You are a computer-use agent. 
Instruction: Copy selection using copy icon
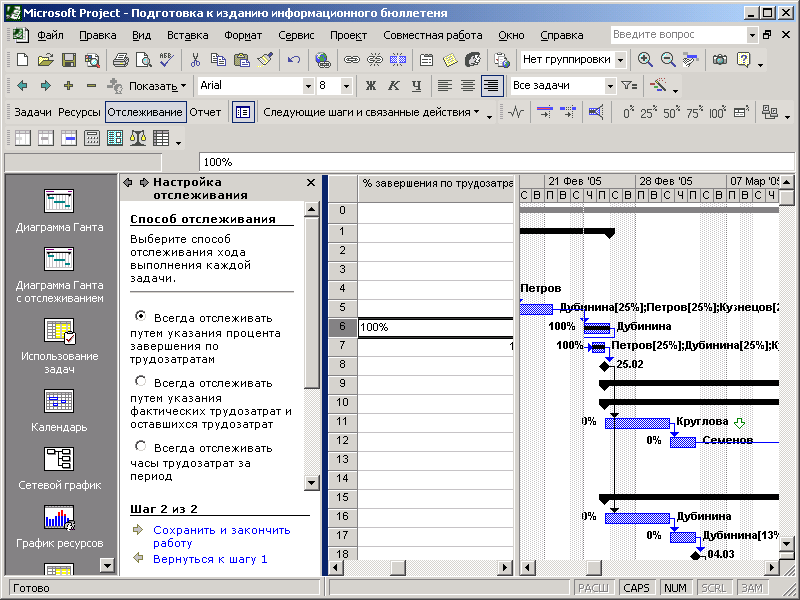pos(218,60)
